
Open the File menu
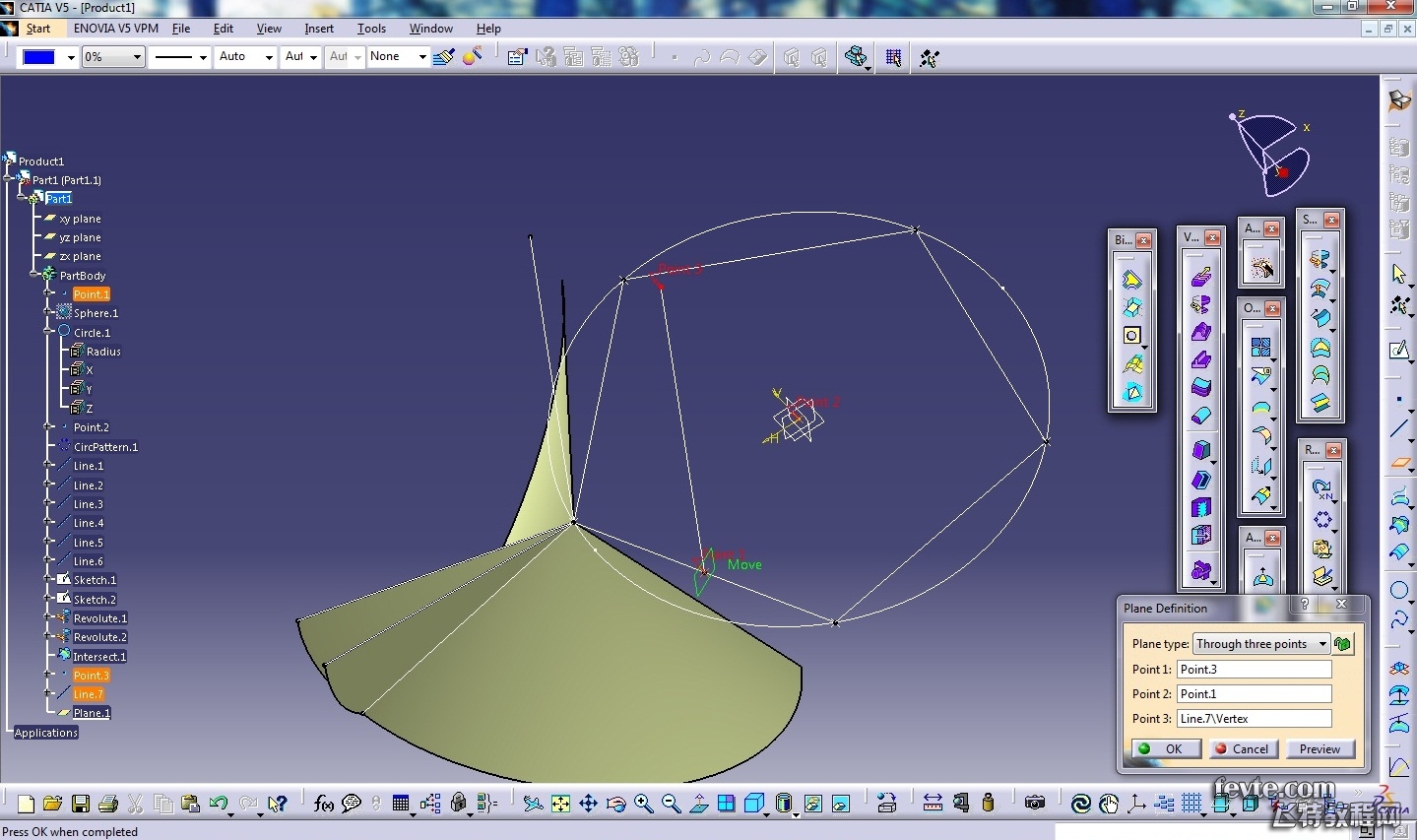[x=181, y=29]
